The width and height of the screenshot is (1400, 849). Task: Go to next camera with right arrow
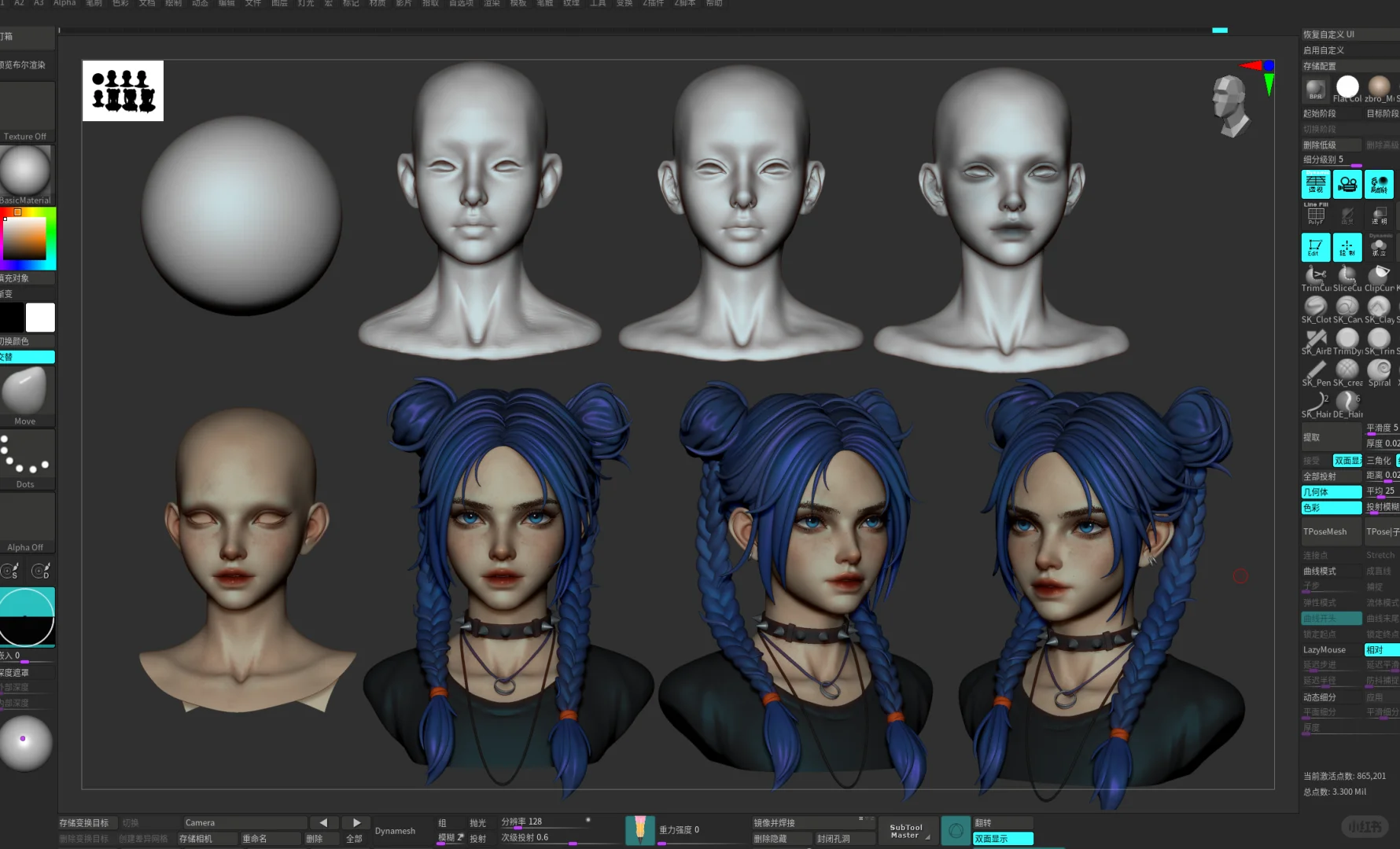point(356,822)
